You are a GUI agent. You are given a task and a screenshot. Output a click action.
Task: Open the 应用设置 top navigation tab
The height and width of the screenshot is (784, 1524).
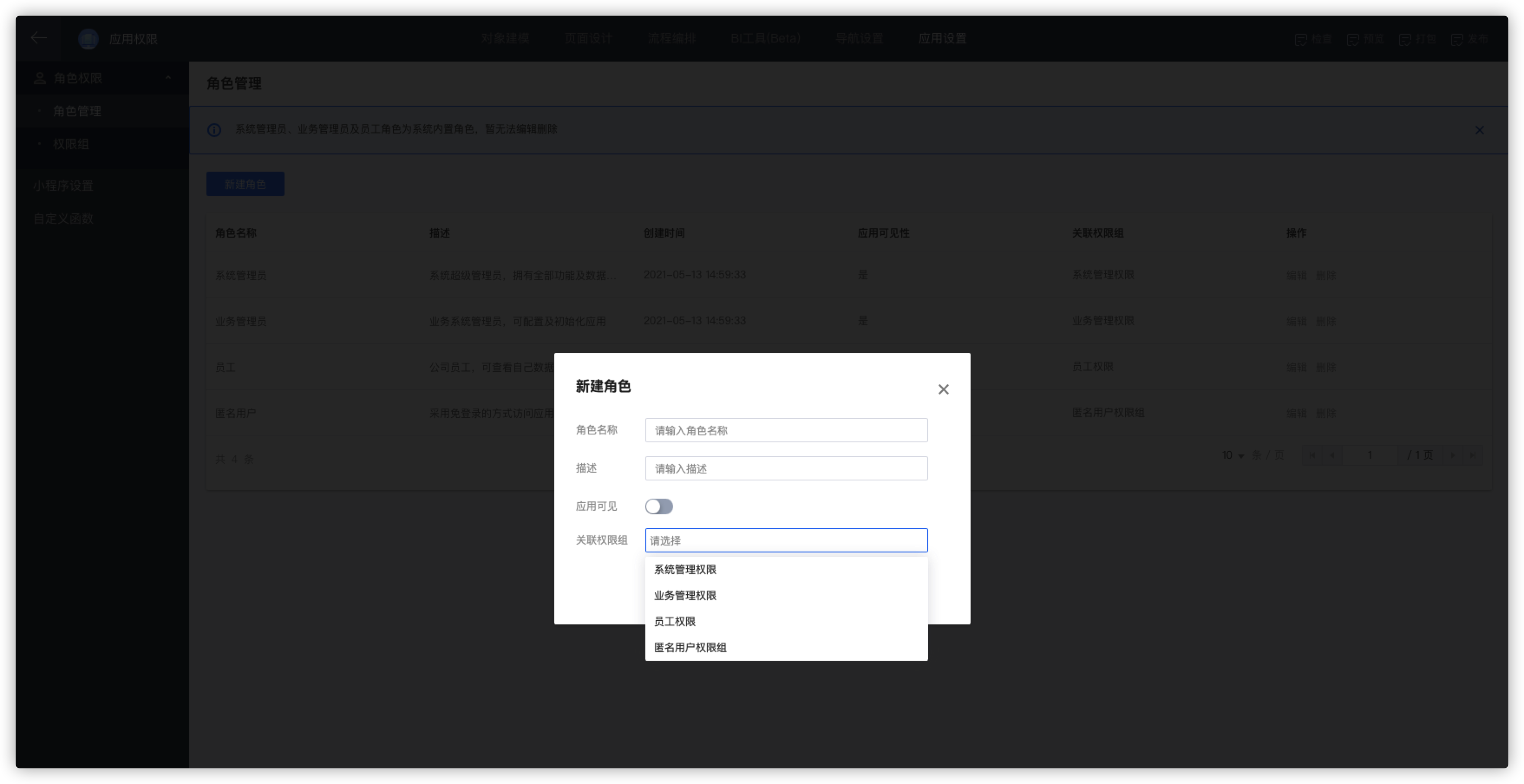point(942,39)
